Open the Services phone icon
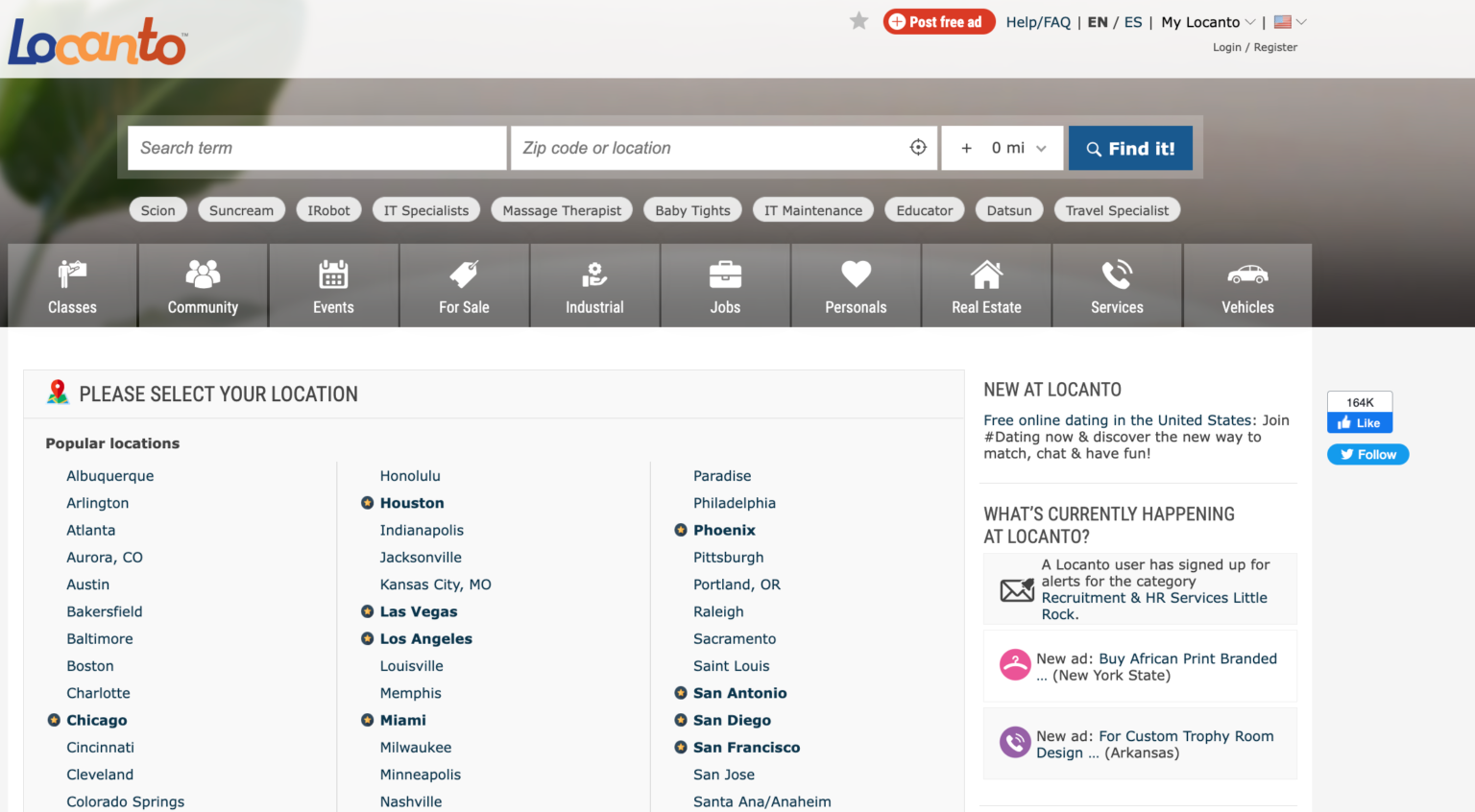 1117,275
